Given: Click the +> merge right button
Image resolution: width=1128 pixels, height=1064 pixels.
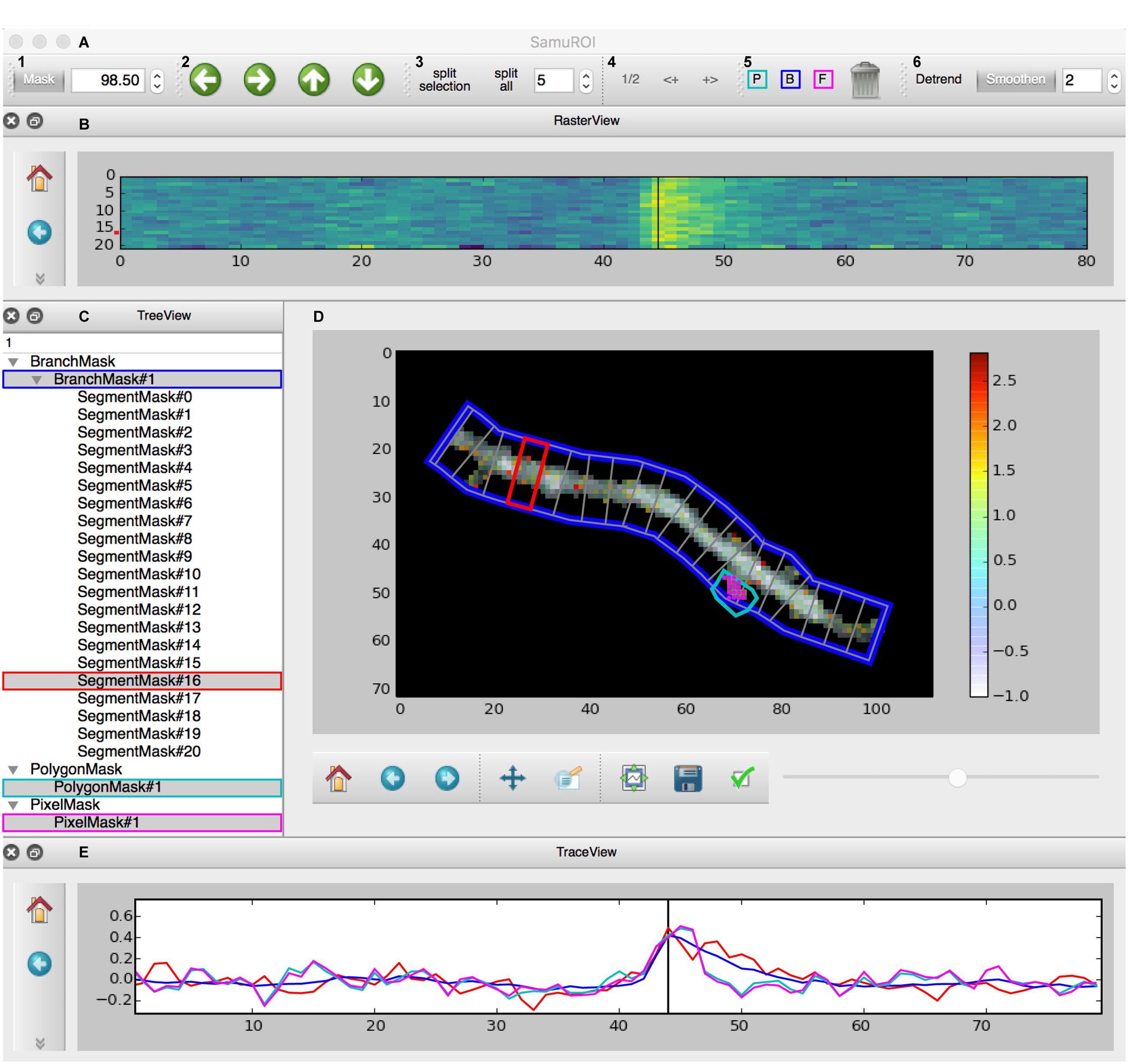Looking at the screenshot, I should pos(710,79).
